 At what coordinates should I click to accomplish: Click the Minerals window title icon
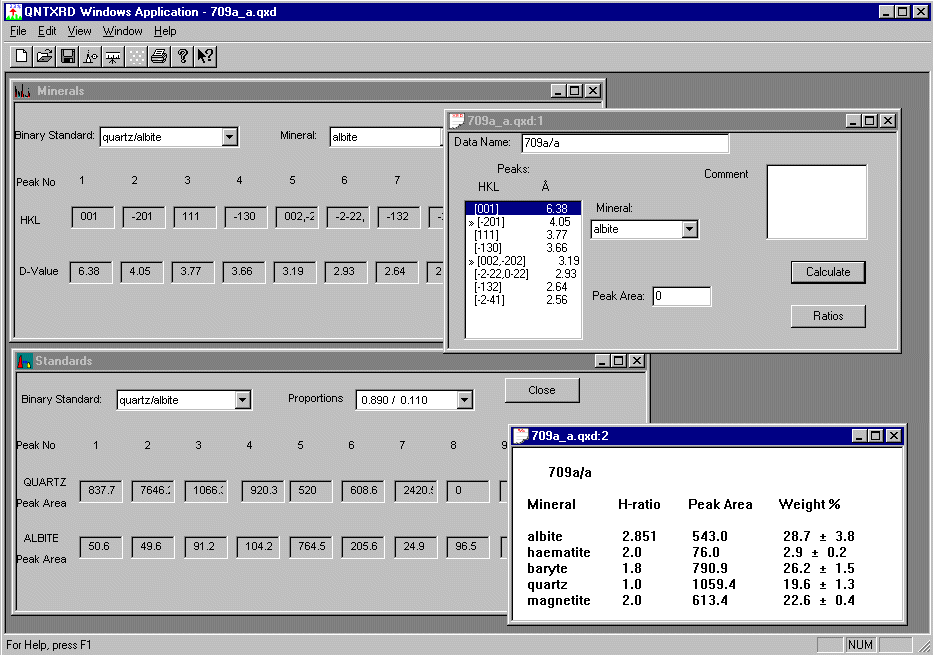point(23,91)
